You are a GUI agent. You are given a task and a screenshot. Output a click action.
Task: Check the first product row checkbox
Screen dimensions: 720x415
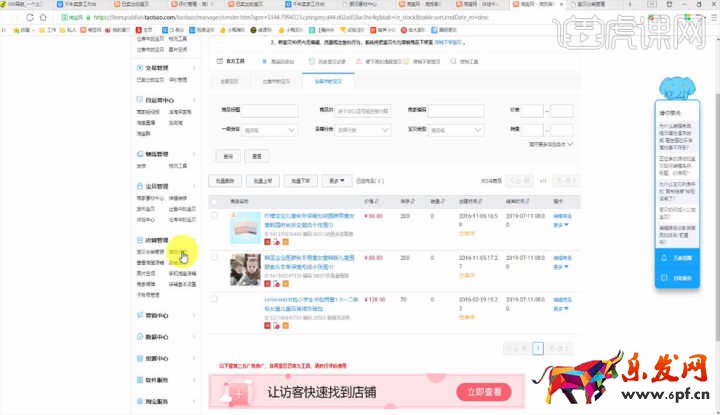pos(215,216)
